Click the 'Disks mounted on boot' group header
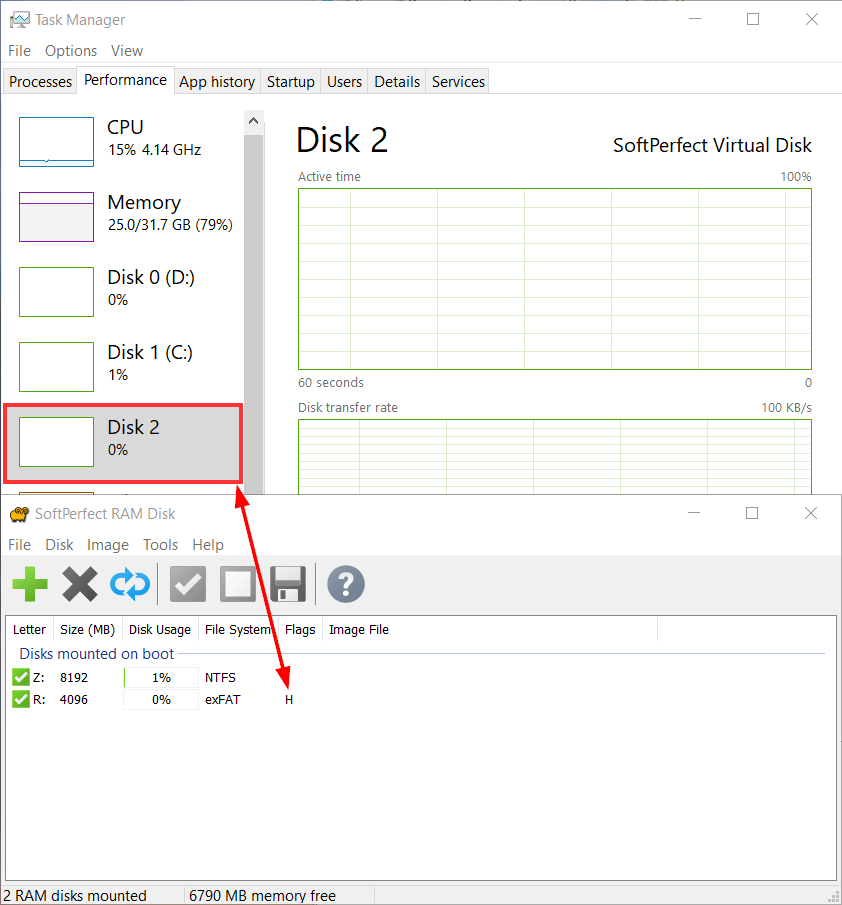842x905 pixels. click(96, 654)
